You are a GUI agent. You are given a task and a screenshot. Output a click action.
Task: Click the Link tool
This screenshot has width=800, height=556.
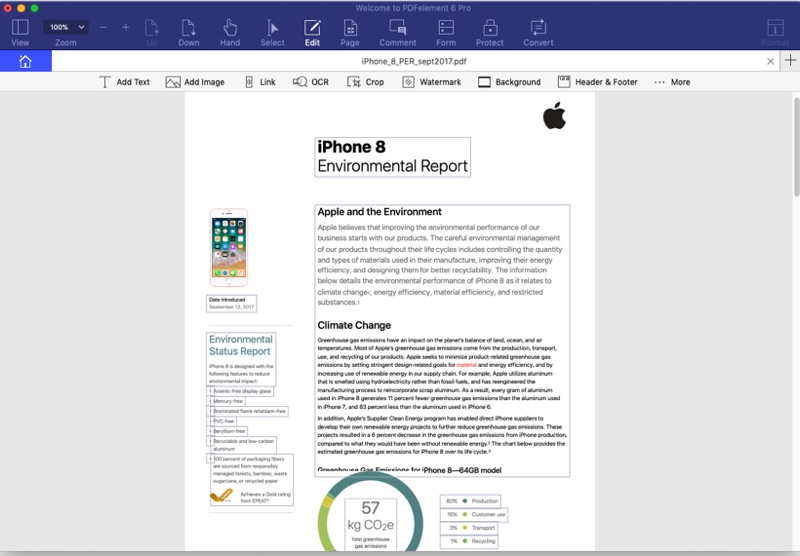(x=260, y=82)
